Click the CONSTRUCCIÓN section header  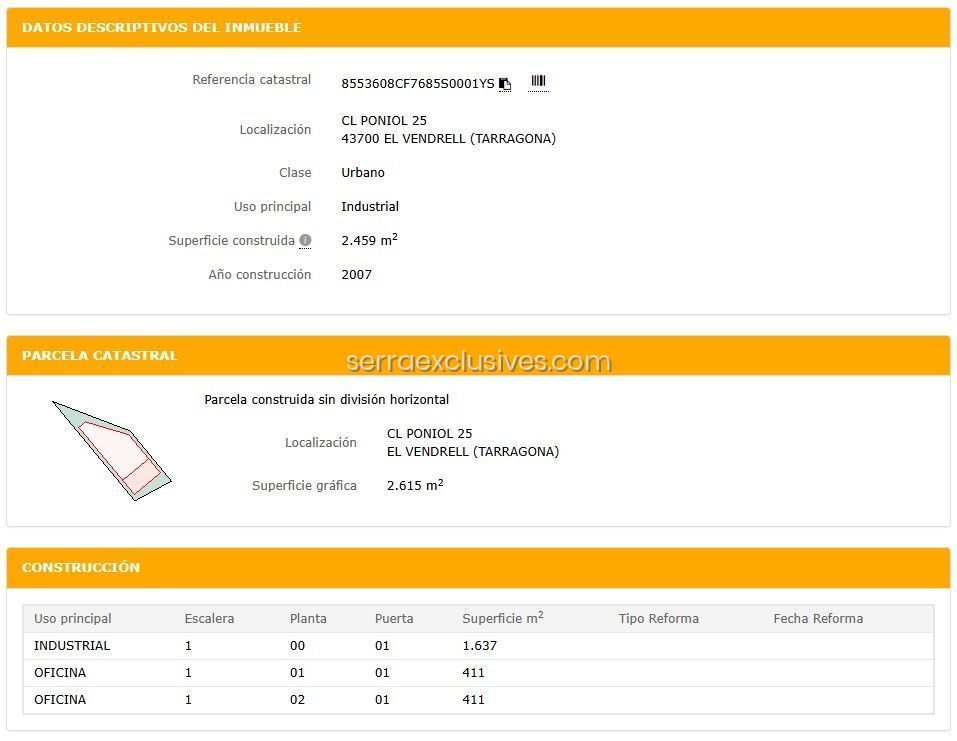click(x=81, y=567)
